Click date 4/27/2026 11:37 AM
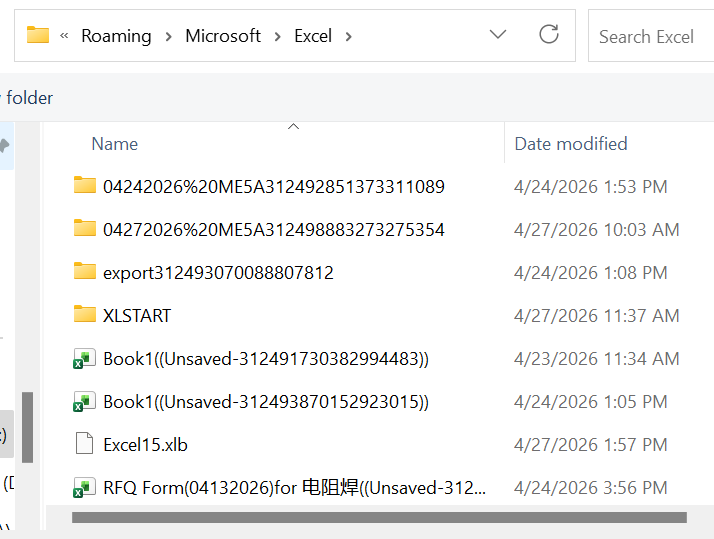The height and width of the screenshot is (539, 714). (x=597, y=315)
